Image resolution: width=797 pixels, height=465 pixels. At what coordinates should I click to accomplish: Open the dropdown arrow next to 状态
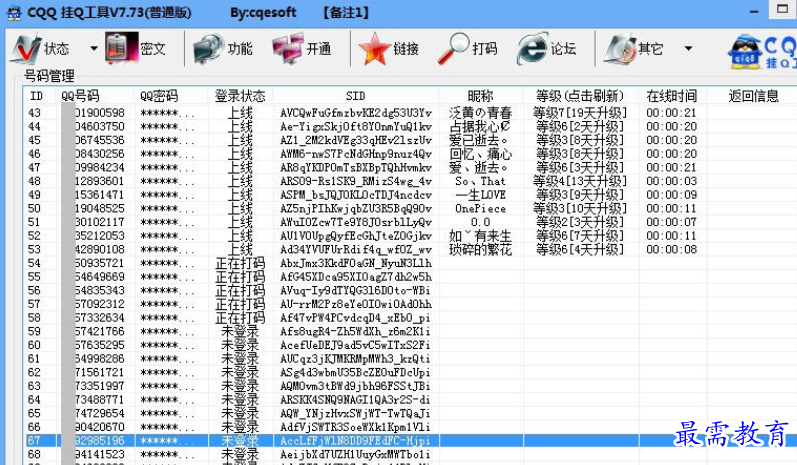pos(94,49)
